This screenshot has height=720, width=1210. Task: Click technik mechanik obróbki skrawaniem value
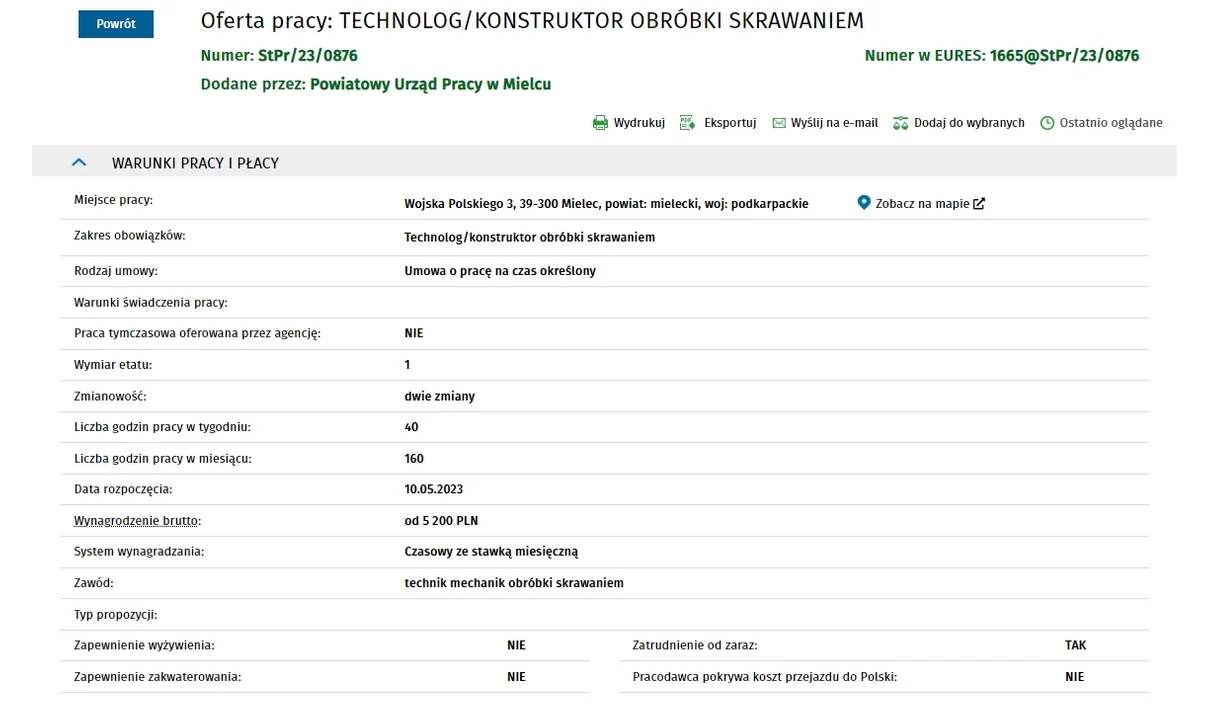coord(514,583)
